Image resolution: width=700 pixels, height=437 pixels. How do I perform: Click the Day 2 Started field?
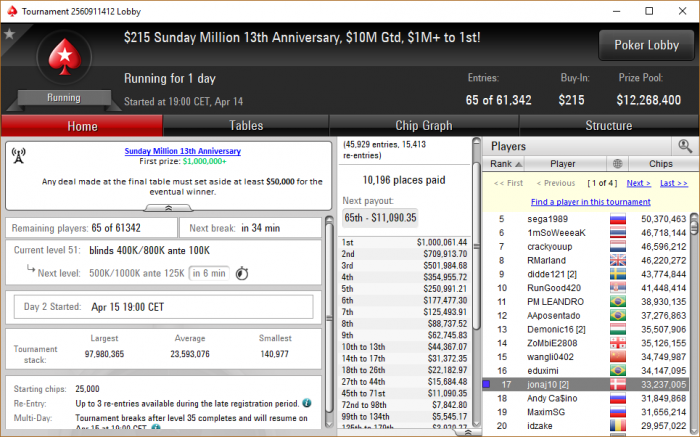[x=163, y=307]
